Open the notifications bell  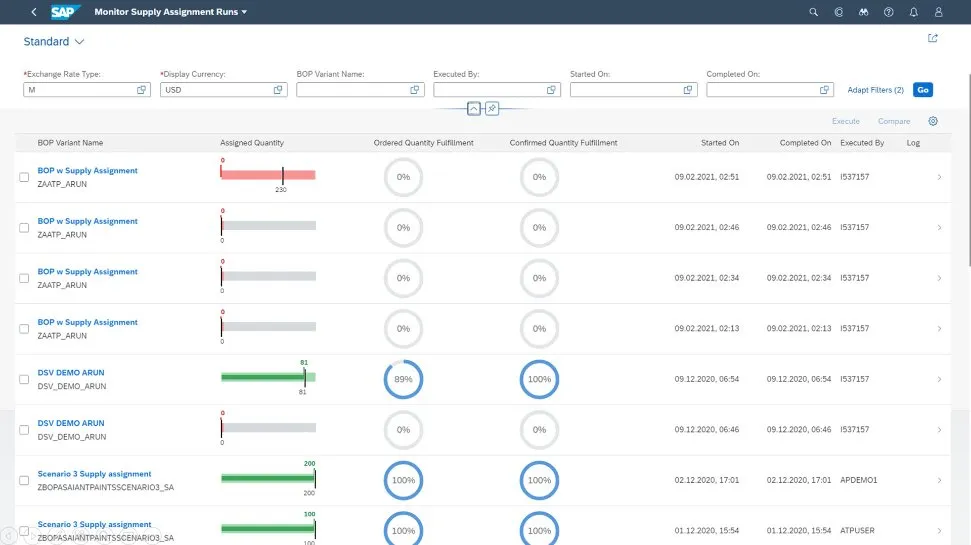point(913,12)
